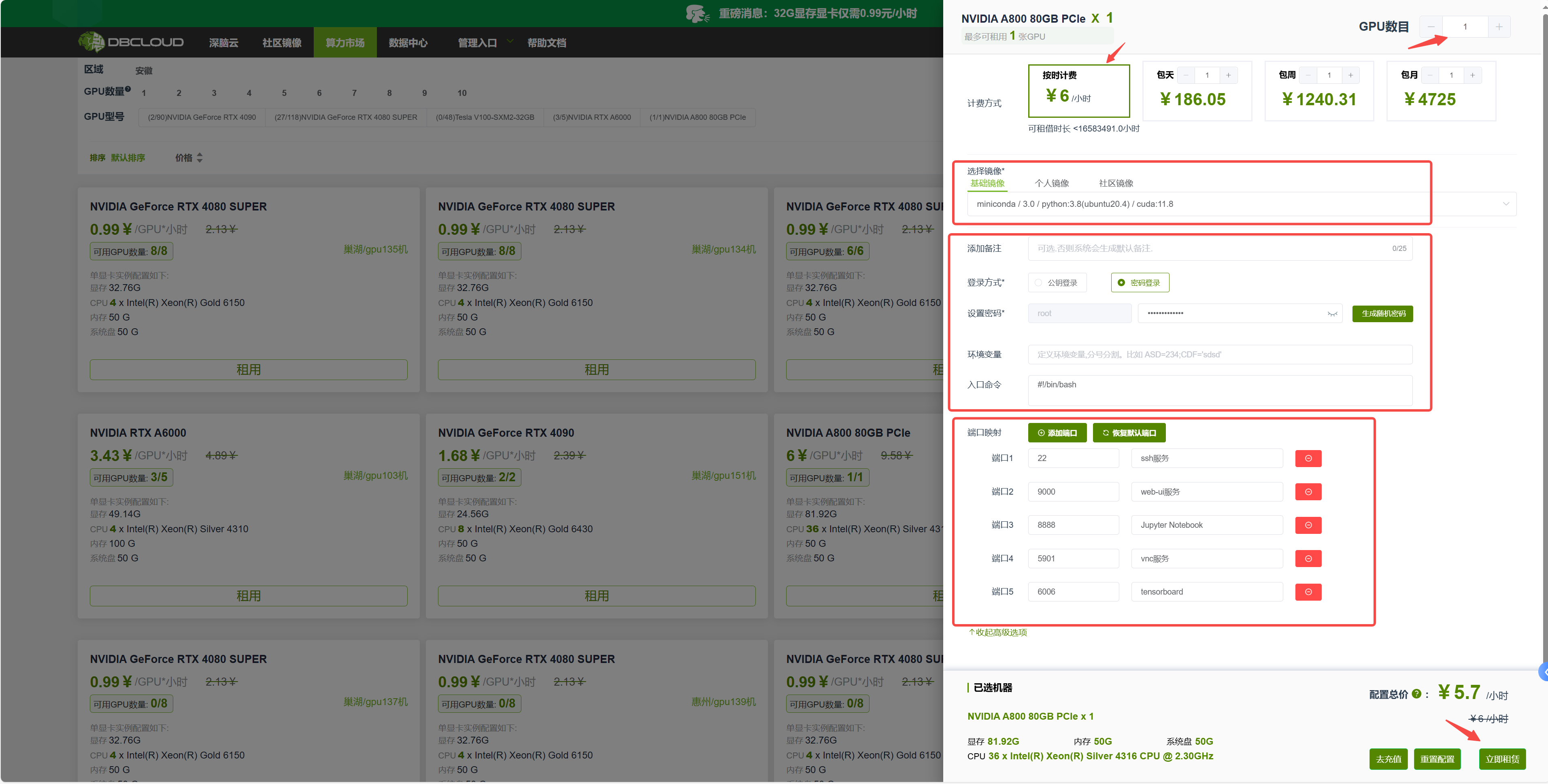1548x784 pixels.
Task: Click the 配置总价 help question icon
Action: click(1416, 694)
